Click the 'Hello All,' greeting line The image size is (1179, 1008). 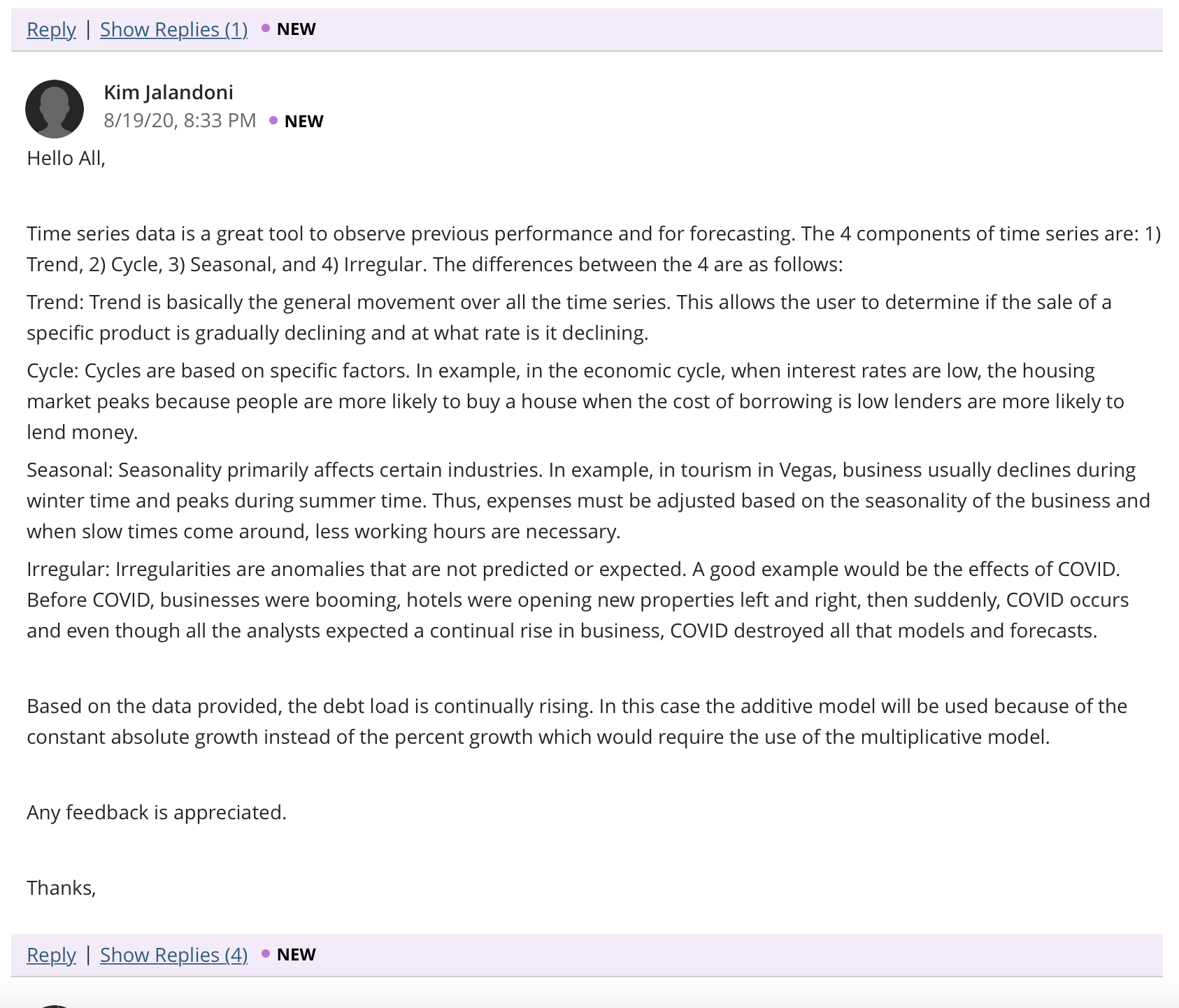[x=66, y=159]
